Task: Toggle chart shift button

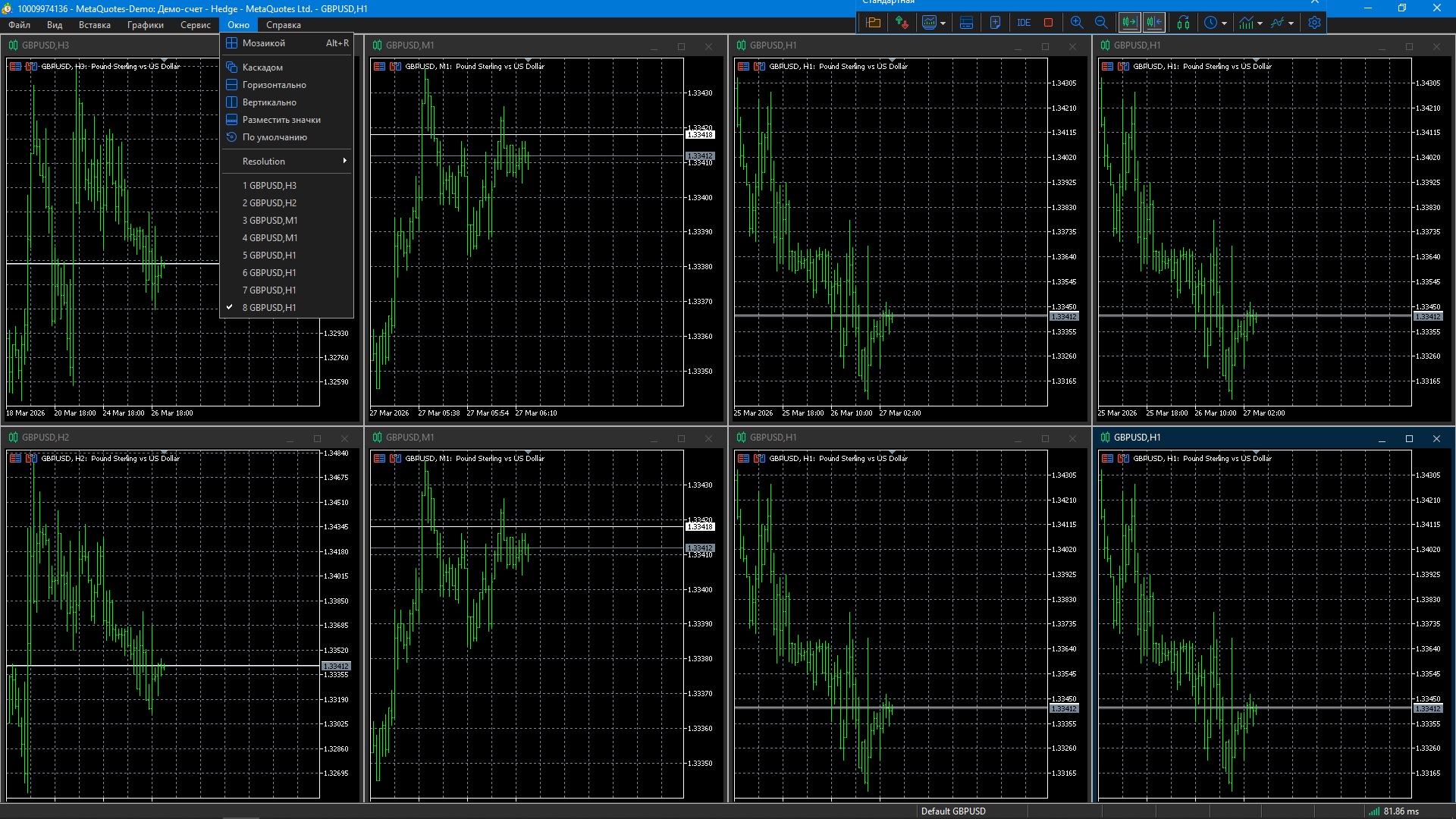Action: pyautogui.click(x=1154, y=23)
